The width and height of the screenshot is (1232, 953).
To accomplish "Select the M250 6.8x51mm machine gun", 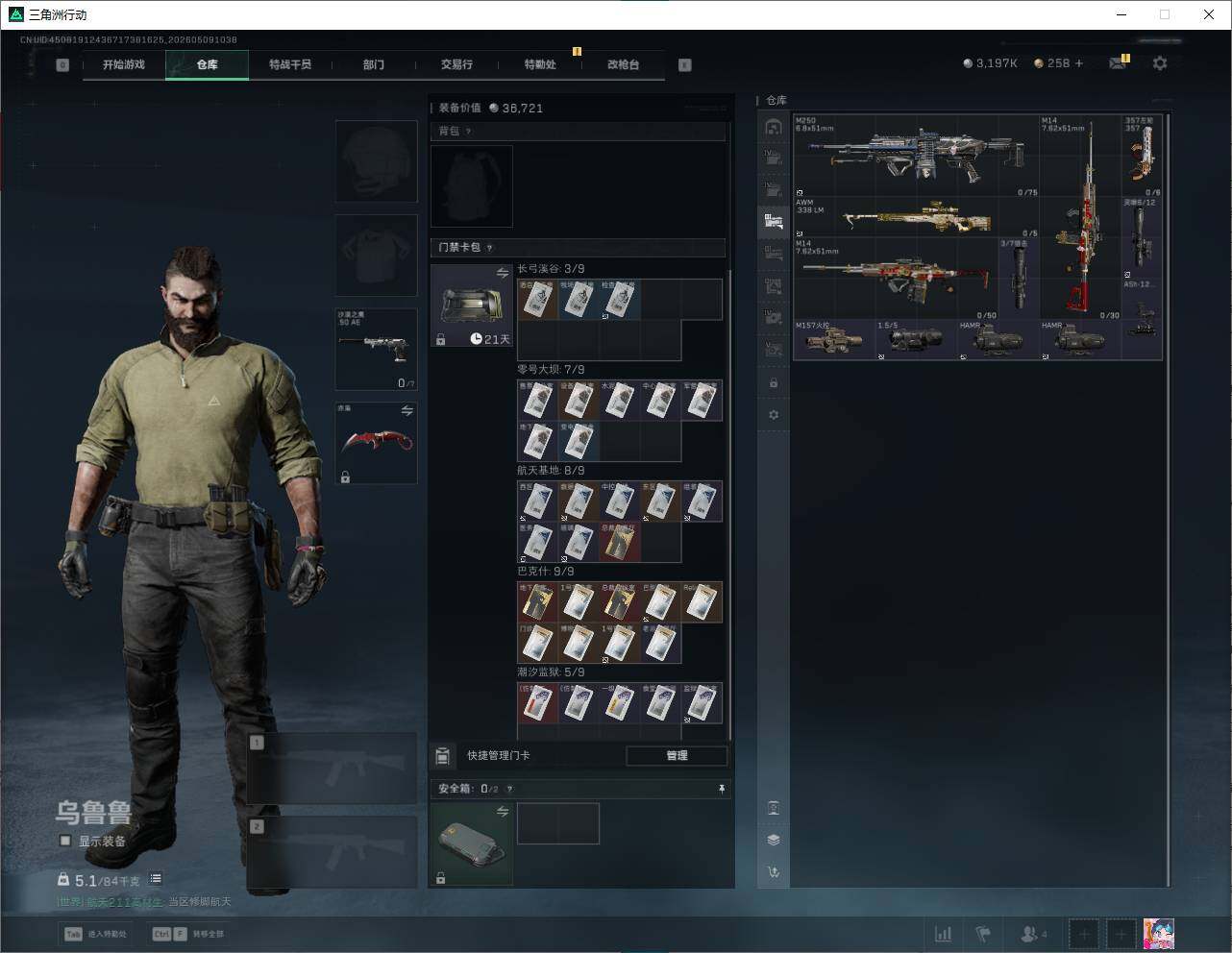I will pos(916,156).
